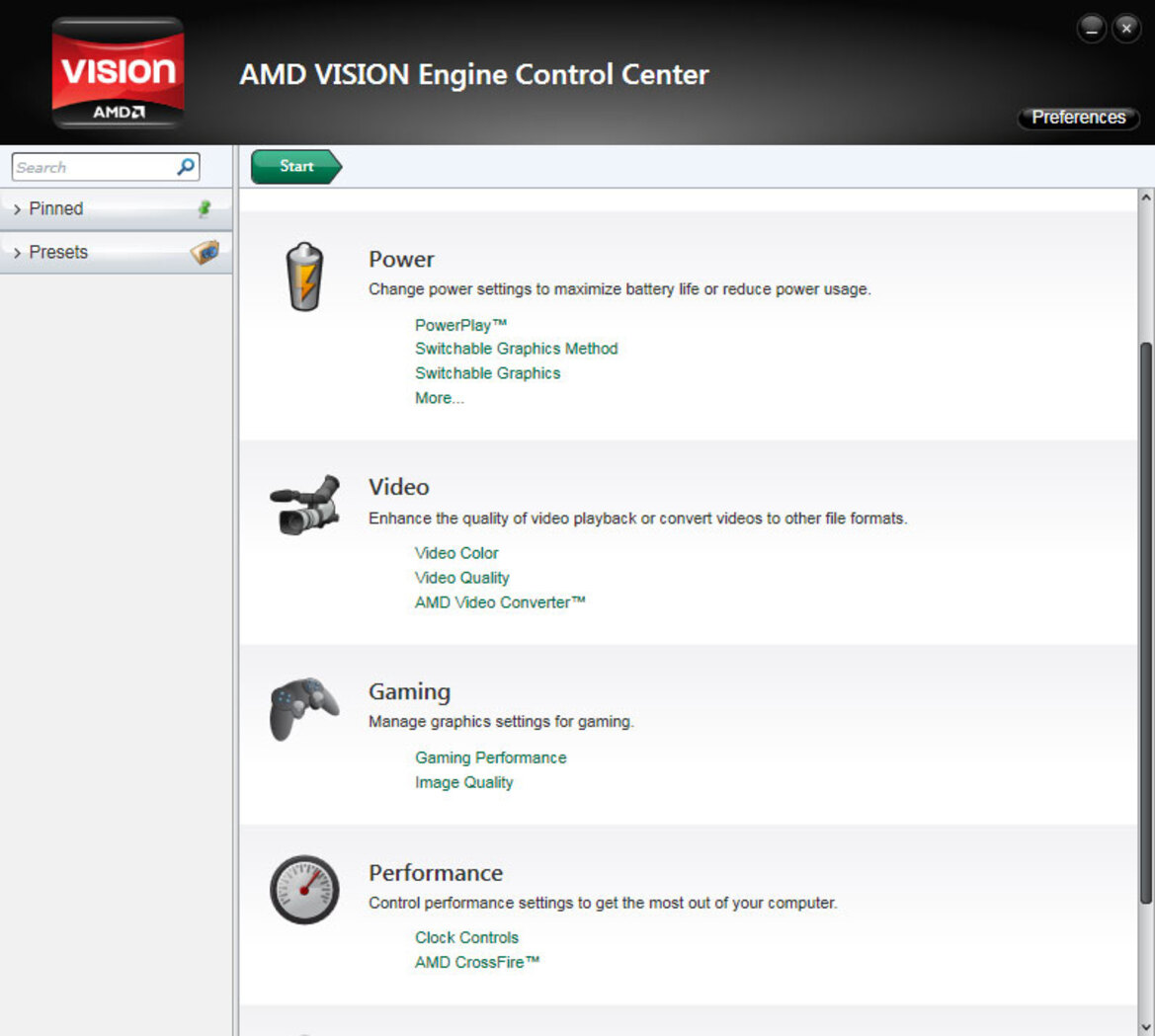Screen dimensions: 1155x1036
Task: Launch AMD Video Converter™ link
Action: click(500, 602)
